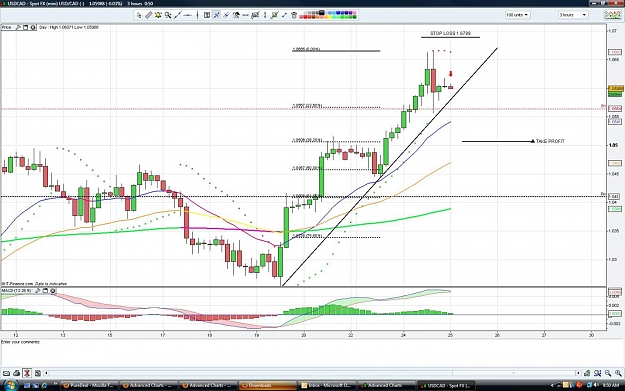Close the Price panel
The width and height of the screenshot is (625, 391).
33,28
